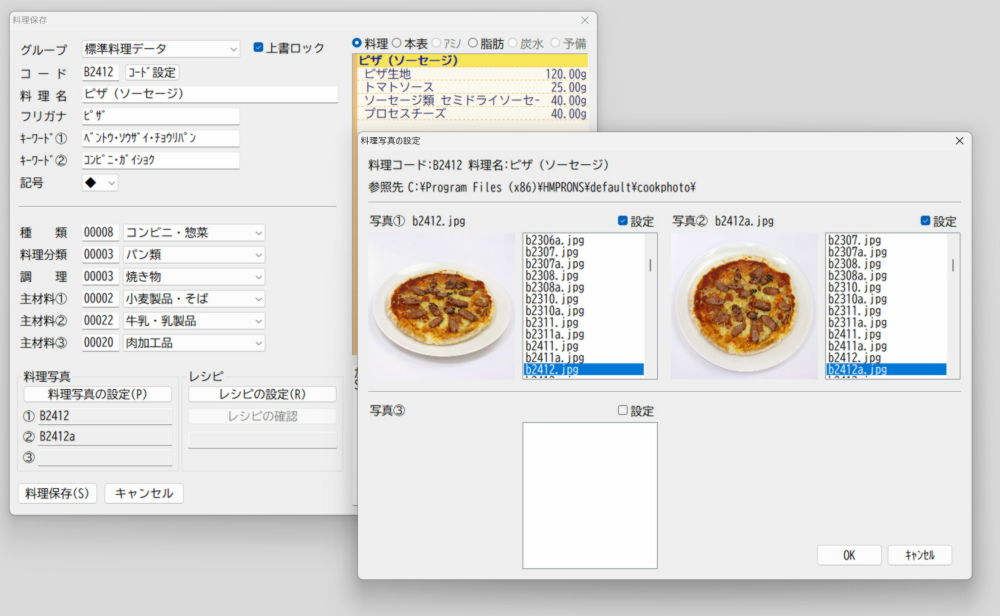Click キャンセル in the 料理保存 window
Screen dimensions: 1000x616
(x=143, y=493)
